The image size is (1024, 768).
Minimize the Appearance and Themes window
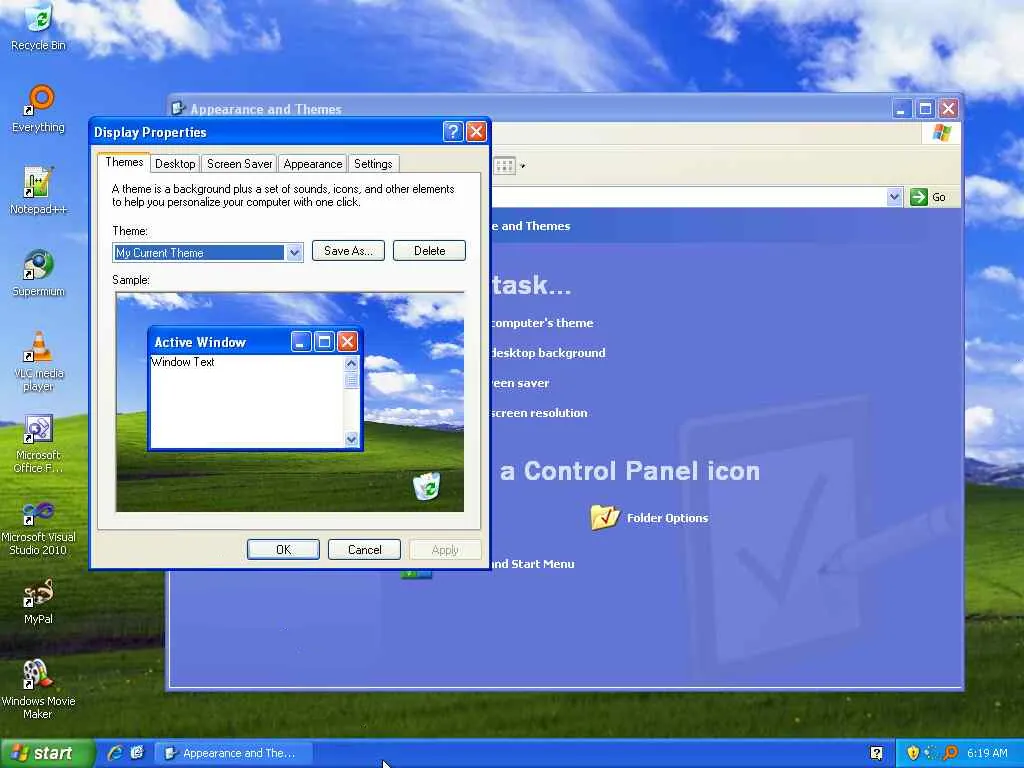coord(901,108)
